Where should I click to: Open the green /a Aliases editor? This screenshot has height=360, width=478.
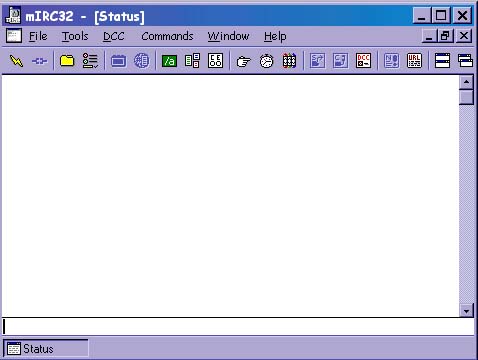pyautogui.click(x=169, y=61)
